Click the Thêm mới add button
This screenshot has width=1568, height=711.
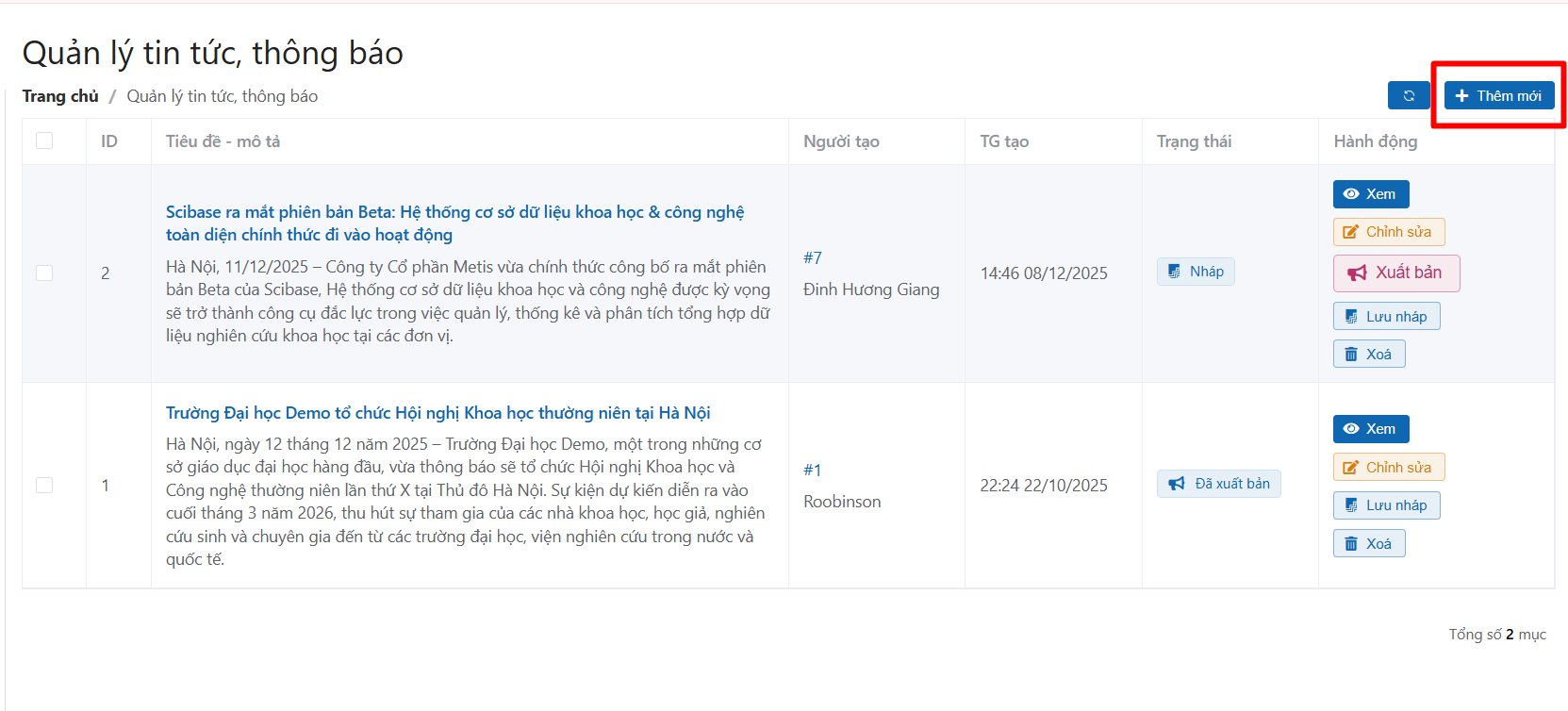(1498, 95)
